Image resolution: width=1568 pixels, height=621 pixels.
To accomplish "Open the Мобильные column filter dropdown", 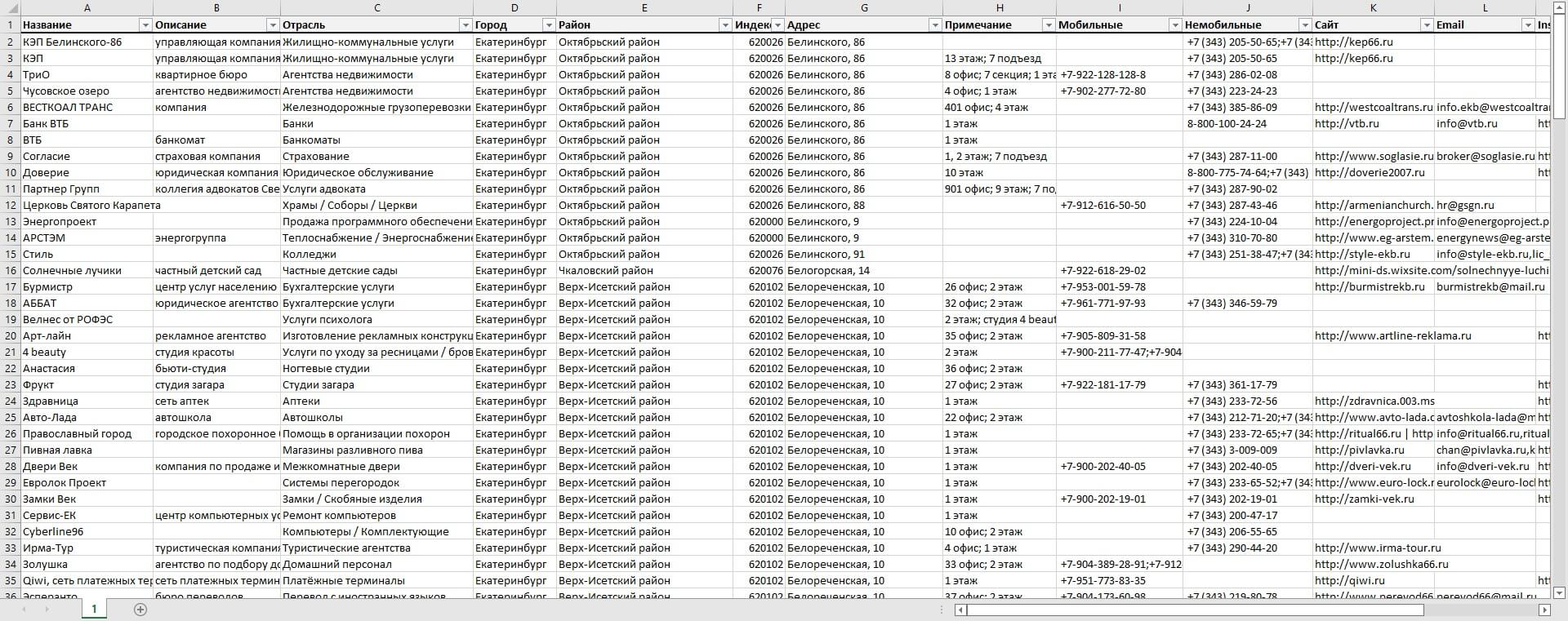I will (1175, 25).
